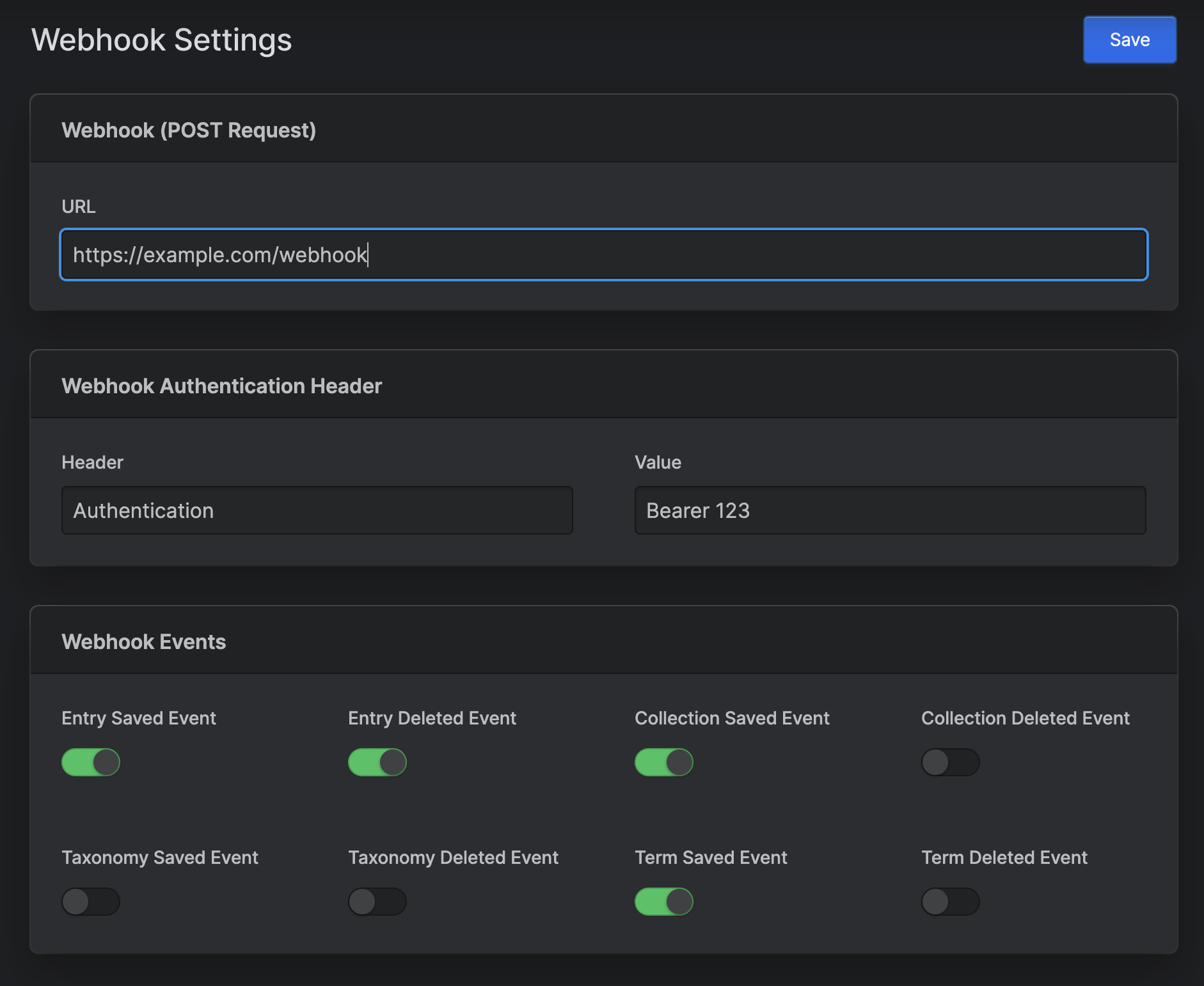Click the URL field label
This screenshot has width=1204, height=986.
pyautogui.click(x=79, y=207)
